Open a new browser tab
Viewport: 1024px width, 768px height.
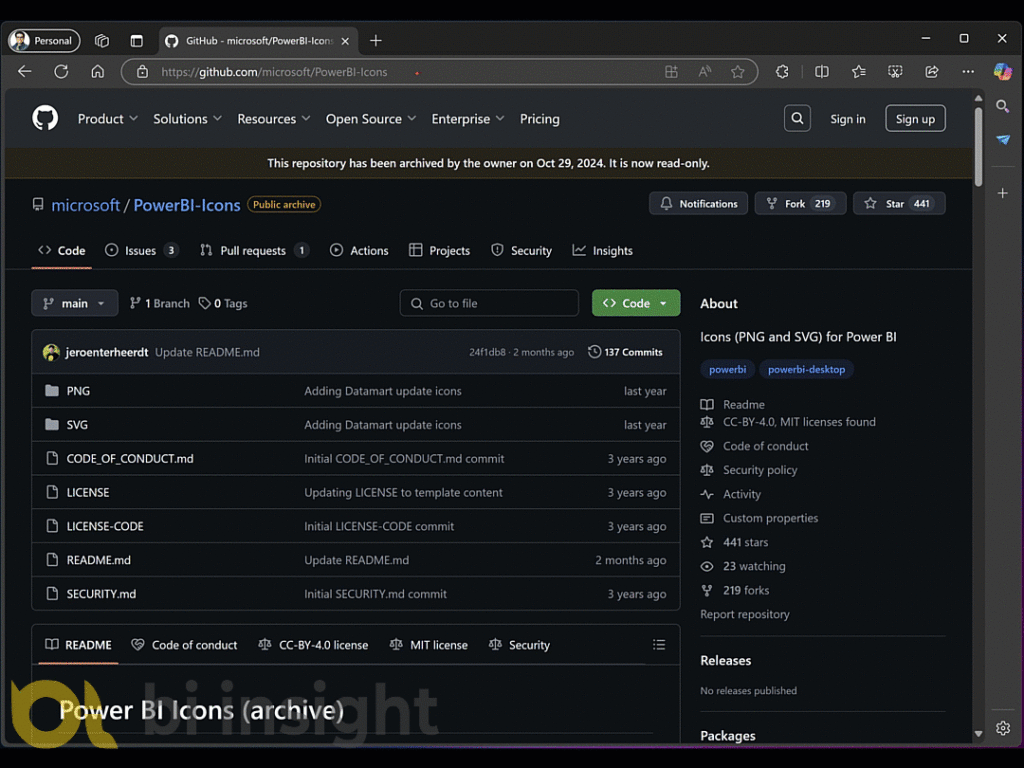click(x=376, y=40)
